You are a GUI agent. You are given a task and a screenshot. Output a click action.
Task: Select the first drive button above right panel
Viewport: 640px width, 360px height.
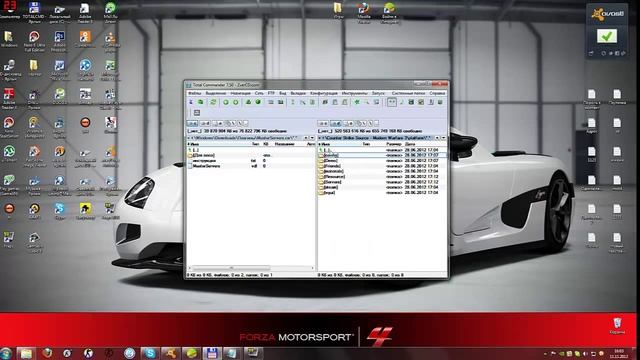coord(323,123)
